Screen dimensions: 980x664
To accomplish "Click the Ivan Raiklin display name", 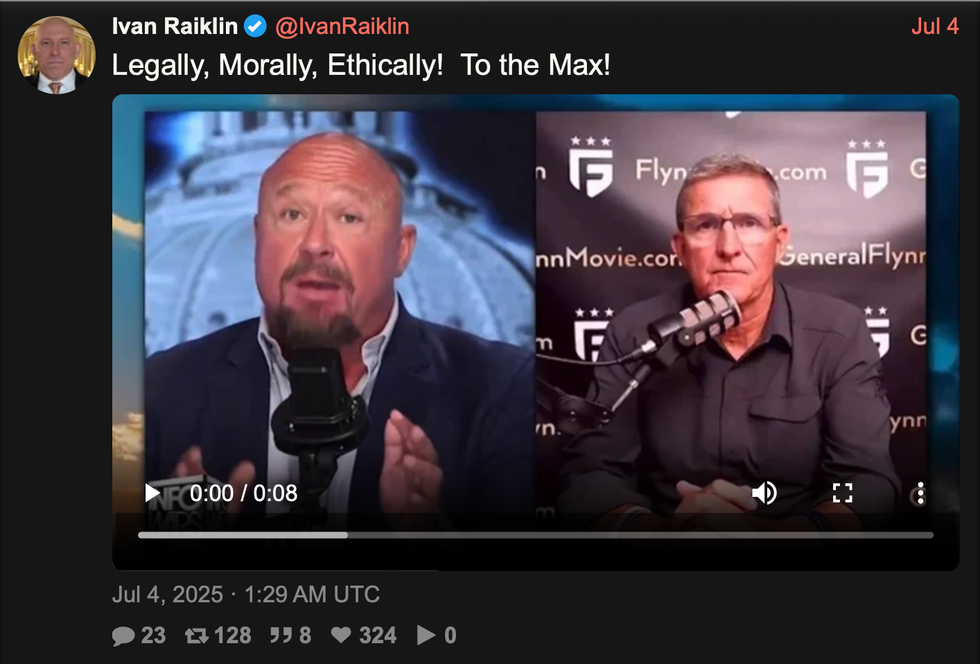I will [174, 26].
